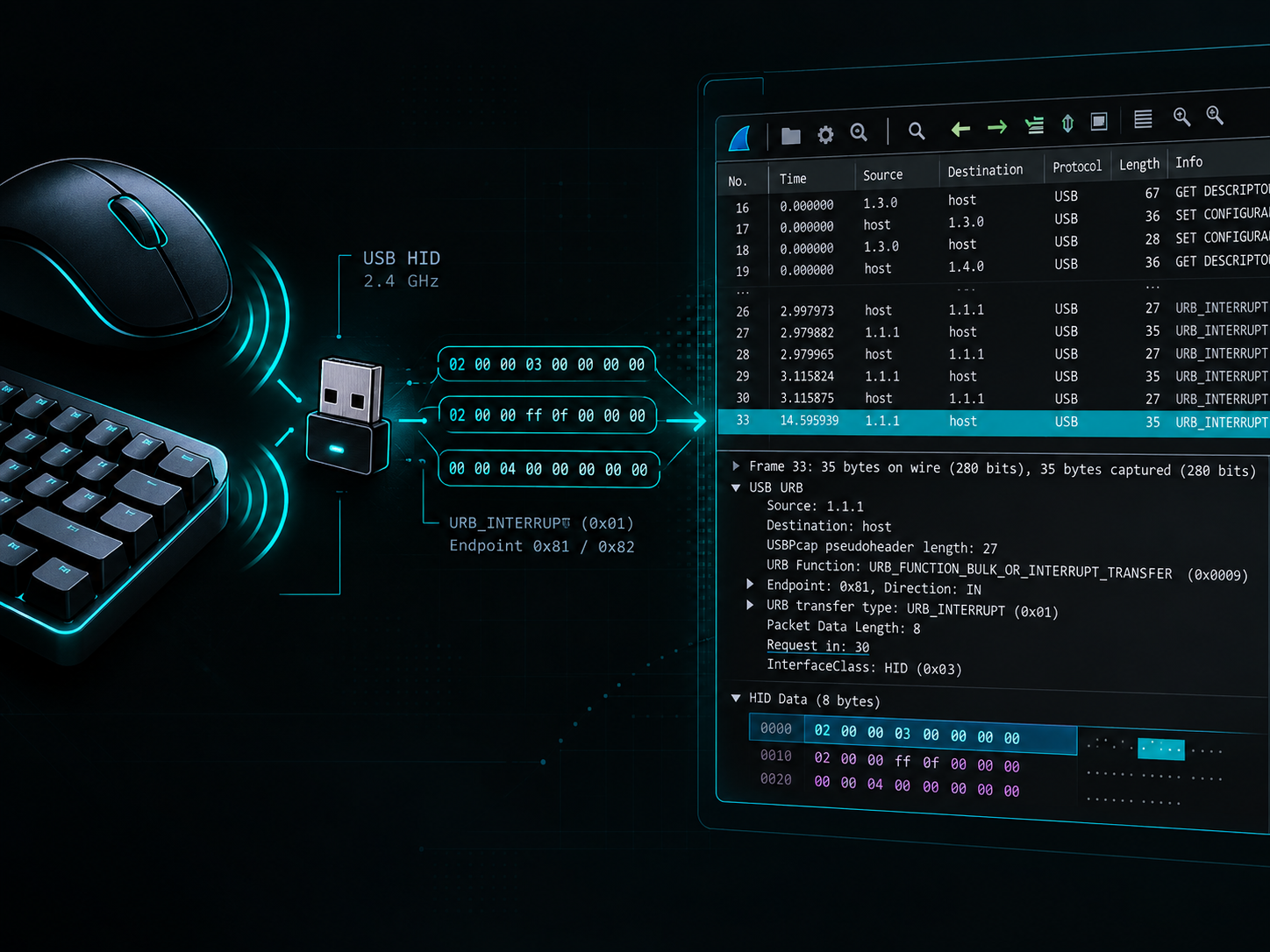Click the green indented-list icon
This screenshot has width=1270, height=952.
(1035, 125)
